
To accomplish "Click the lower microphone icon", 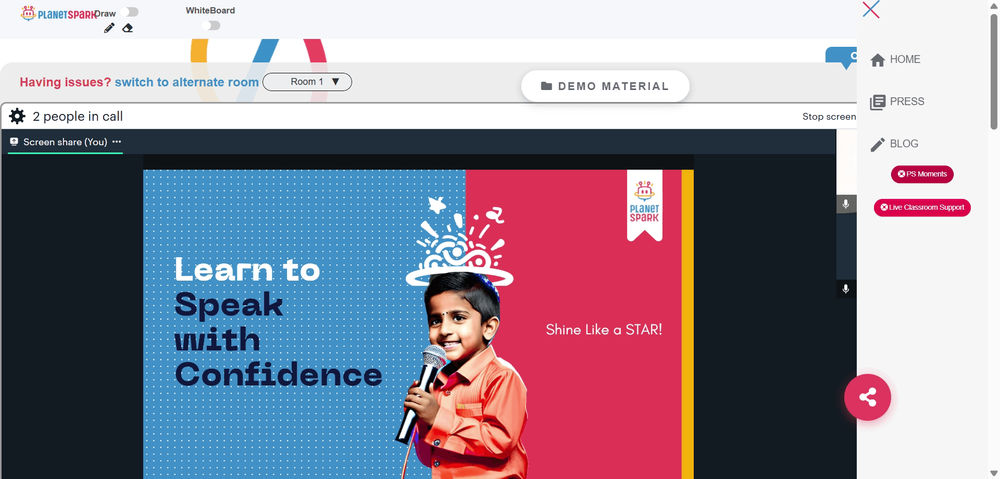I will pyautogui.click(x=846, y=289).
